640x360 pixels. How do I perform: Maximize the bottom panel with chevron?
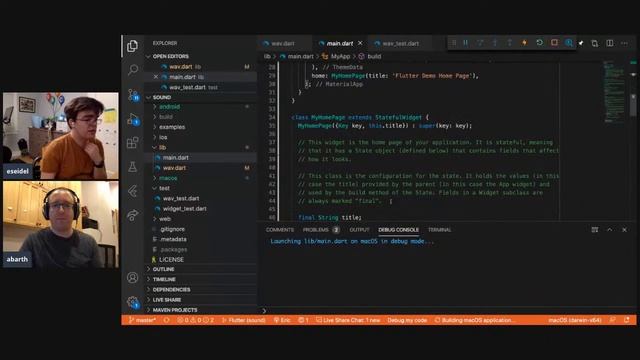(x=609, y=230)
